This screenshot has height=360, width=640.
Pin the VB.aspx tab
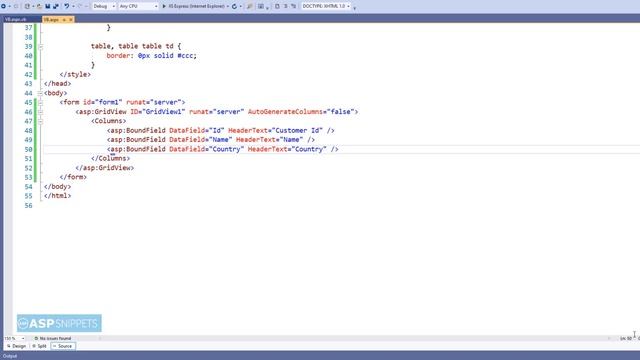point(64,20)
